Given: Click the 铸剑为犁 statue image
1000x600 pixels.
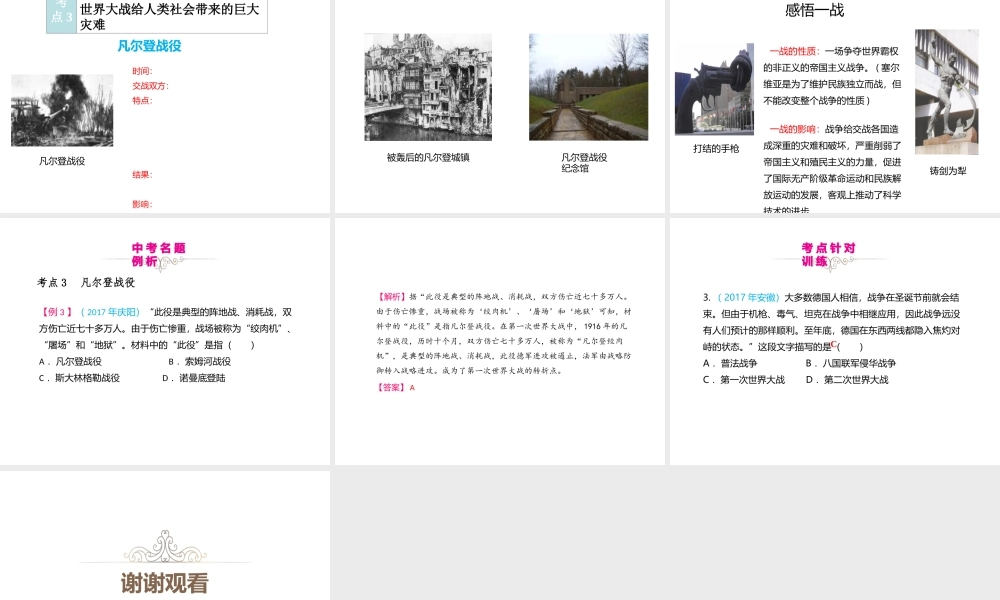Looking at the screenshot, I should pyautogui.click(x=946, y=92).
